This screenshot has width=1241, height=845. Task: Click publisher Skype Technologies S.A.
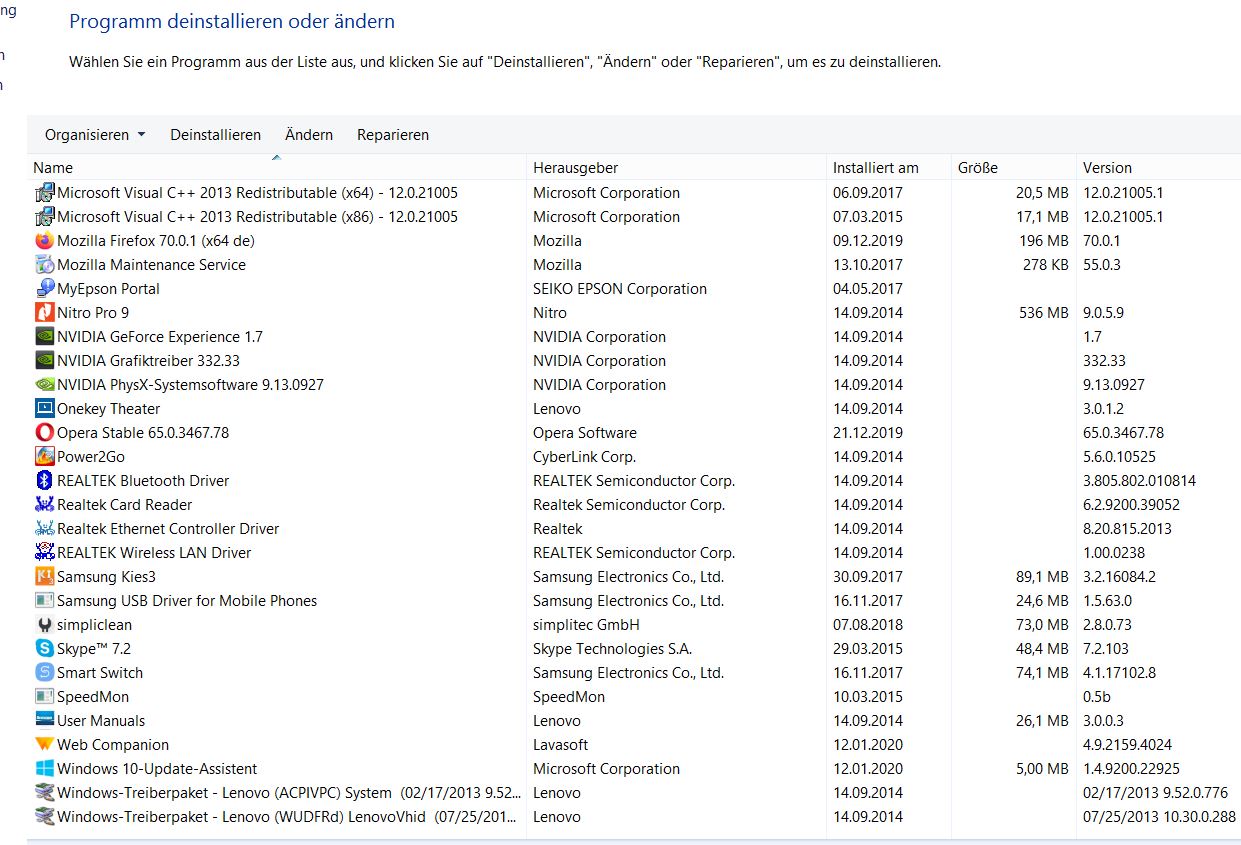[x=612, y=648]
